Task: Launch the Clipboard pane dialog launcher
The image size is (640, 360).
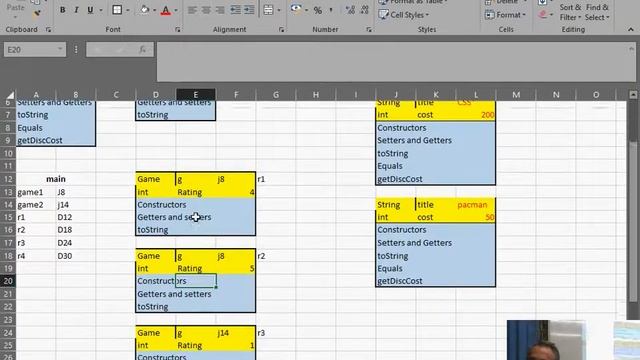Action: coord(48,30)
